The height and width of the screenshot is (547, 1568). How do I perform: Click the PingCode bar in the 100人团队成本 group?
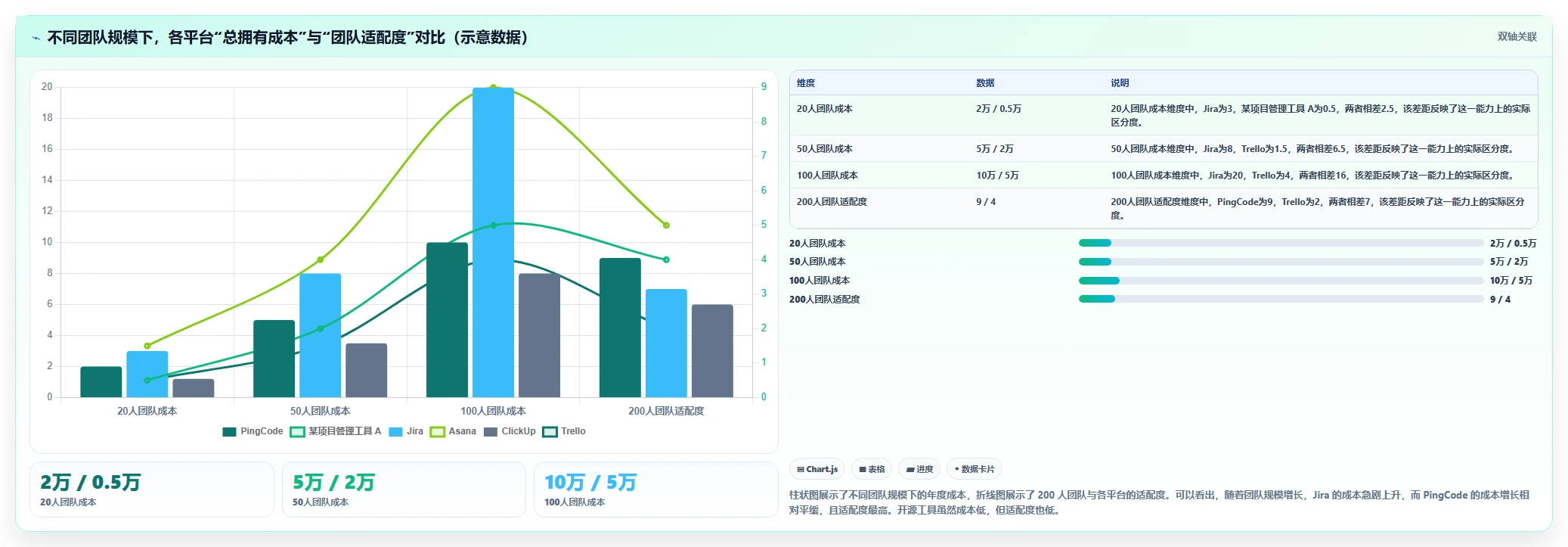coord(447,320)
